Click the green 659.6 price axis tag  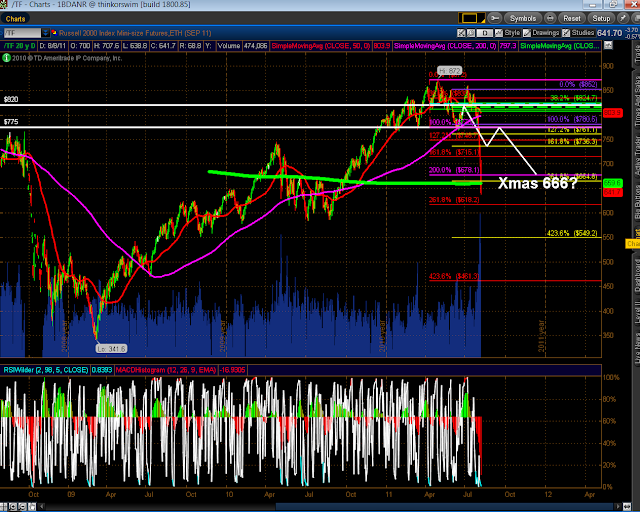613,183
